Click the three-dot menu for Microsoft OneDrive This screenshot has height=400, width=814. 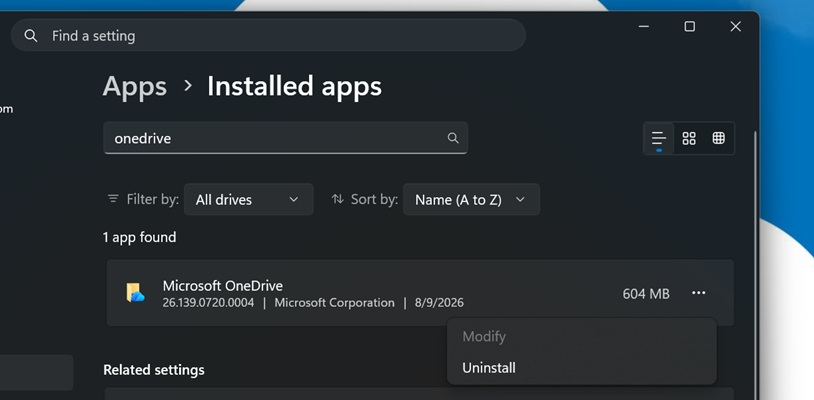point(698,293)
